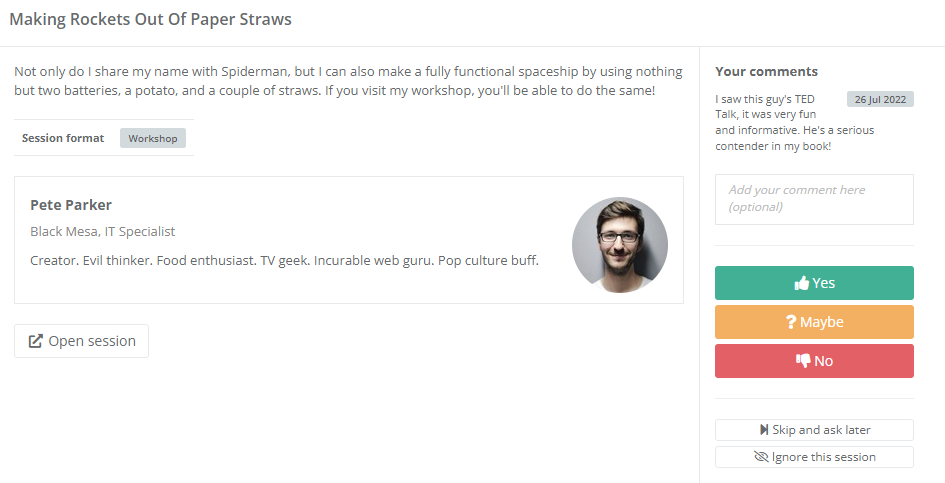The height and width of the screenshot is (483, 945).
Task: Click the 'Session format' label
Action: (x=63, y=139)
